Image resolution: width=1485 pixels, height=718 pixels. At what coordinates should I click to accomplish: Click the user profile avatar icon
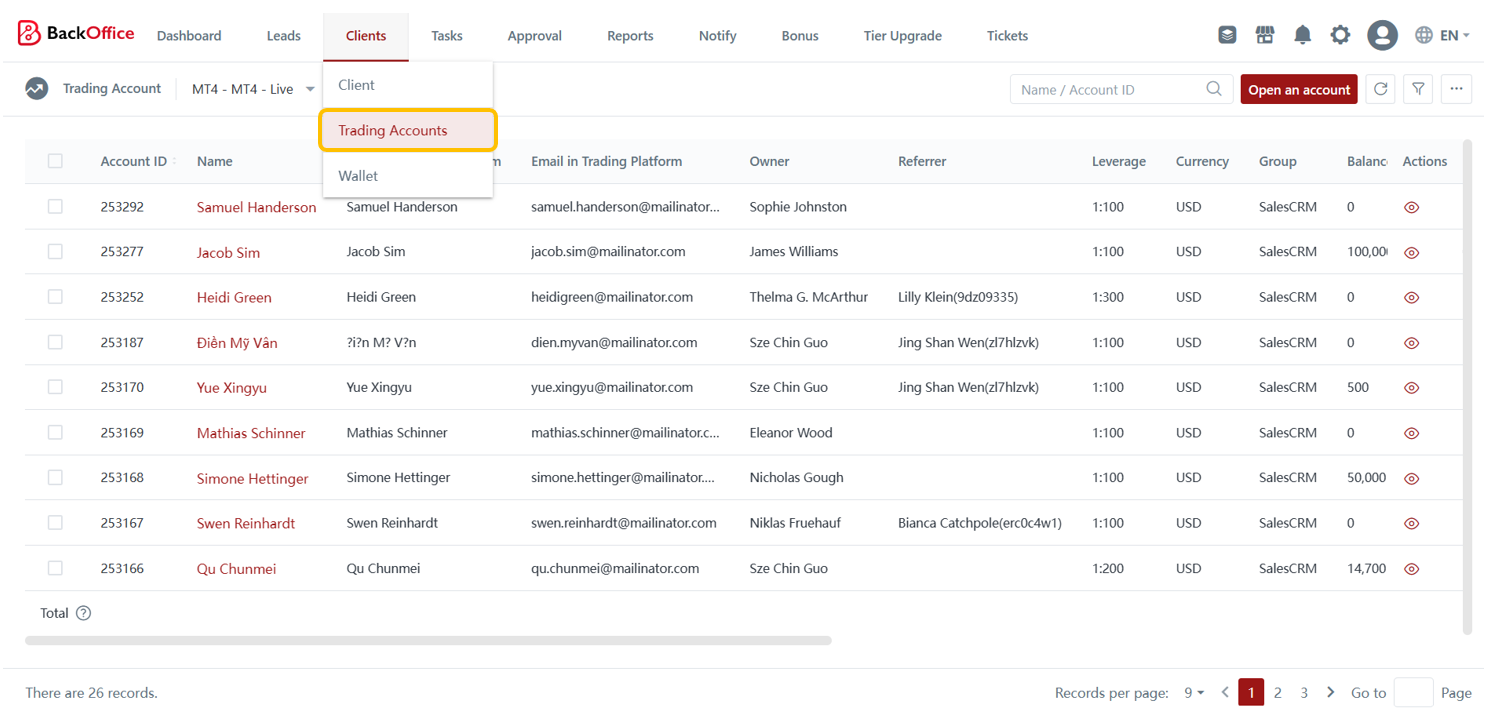(1382, 35)
